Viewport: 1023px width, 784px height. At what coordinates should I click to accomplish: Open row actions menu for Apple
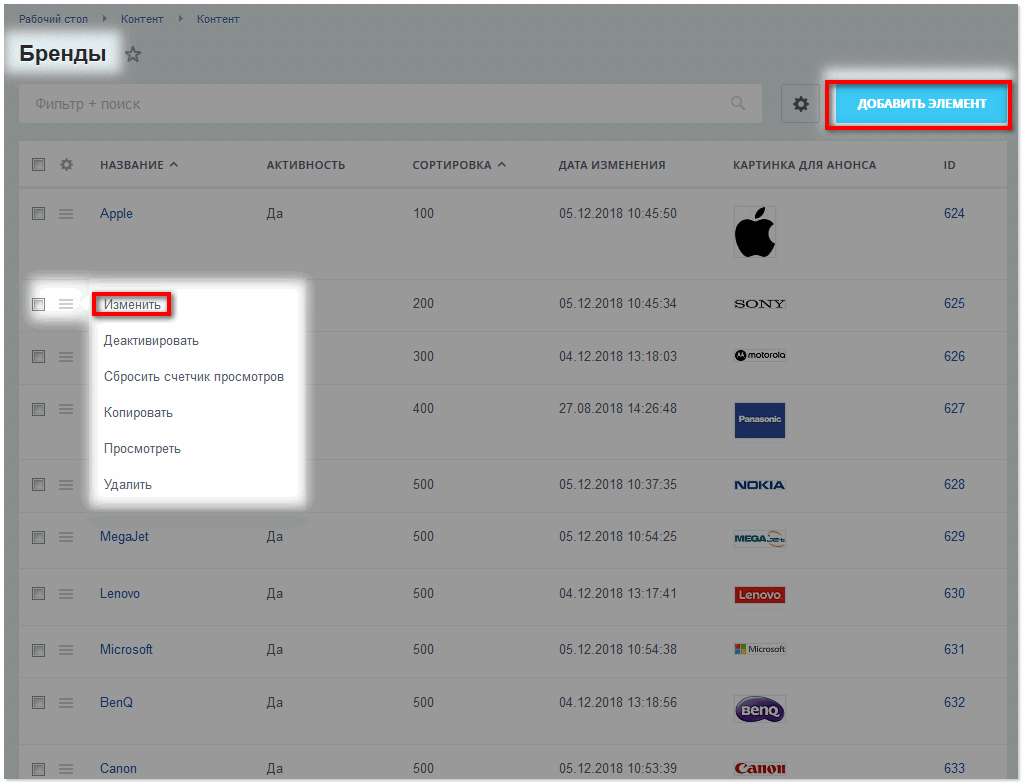(66, 214)
